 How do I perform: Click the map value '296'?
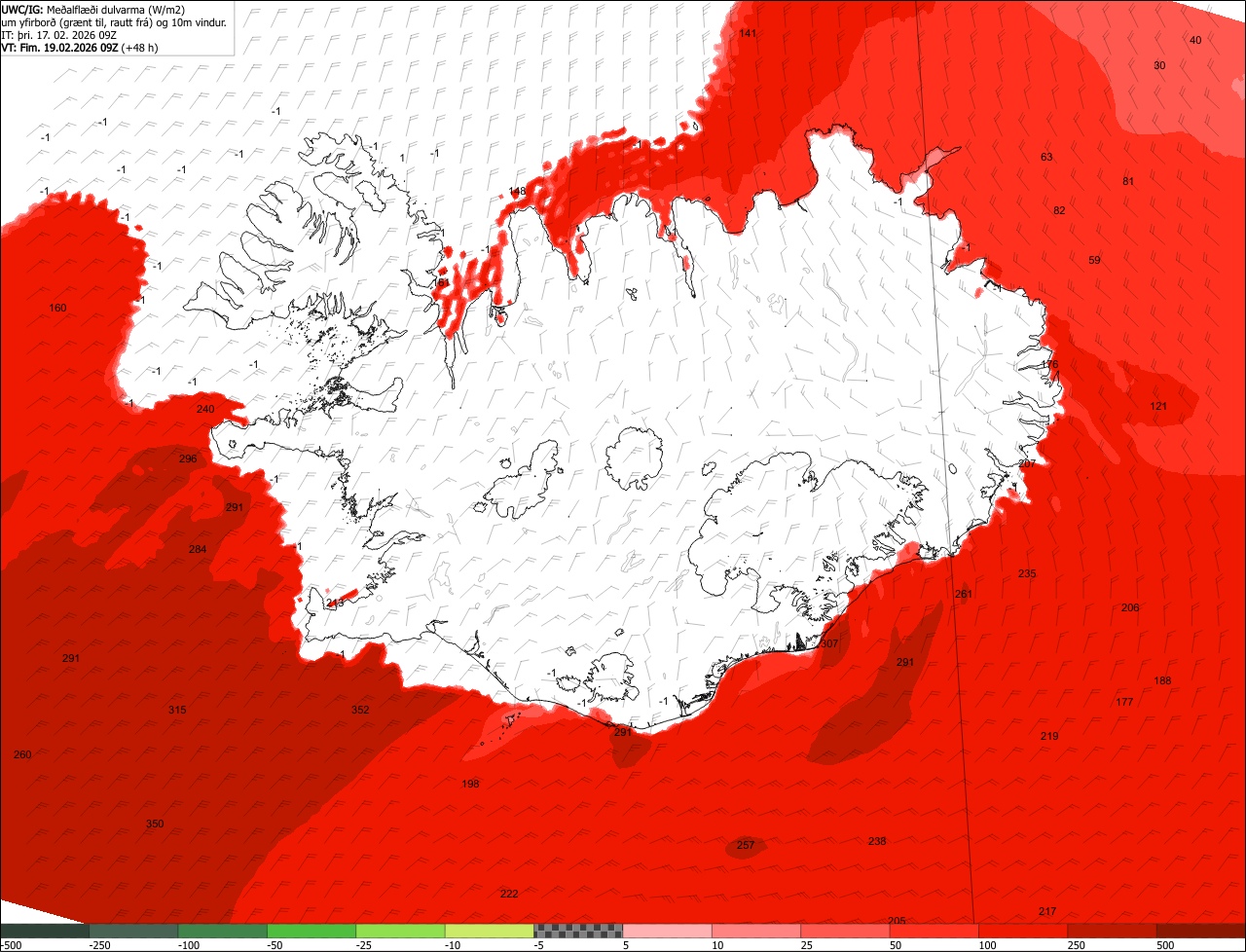(188, 458)
